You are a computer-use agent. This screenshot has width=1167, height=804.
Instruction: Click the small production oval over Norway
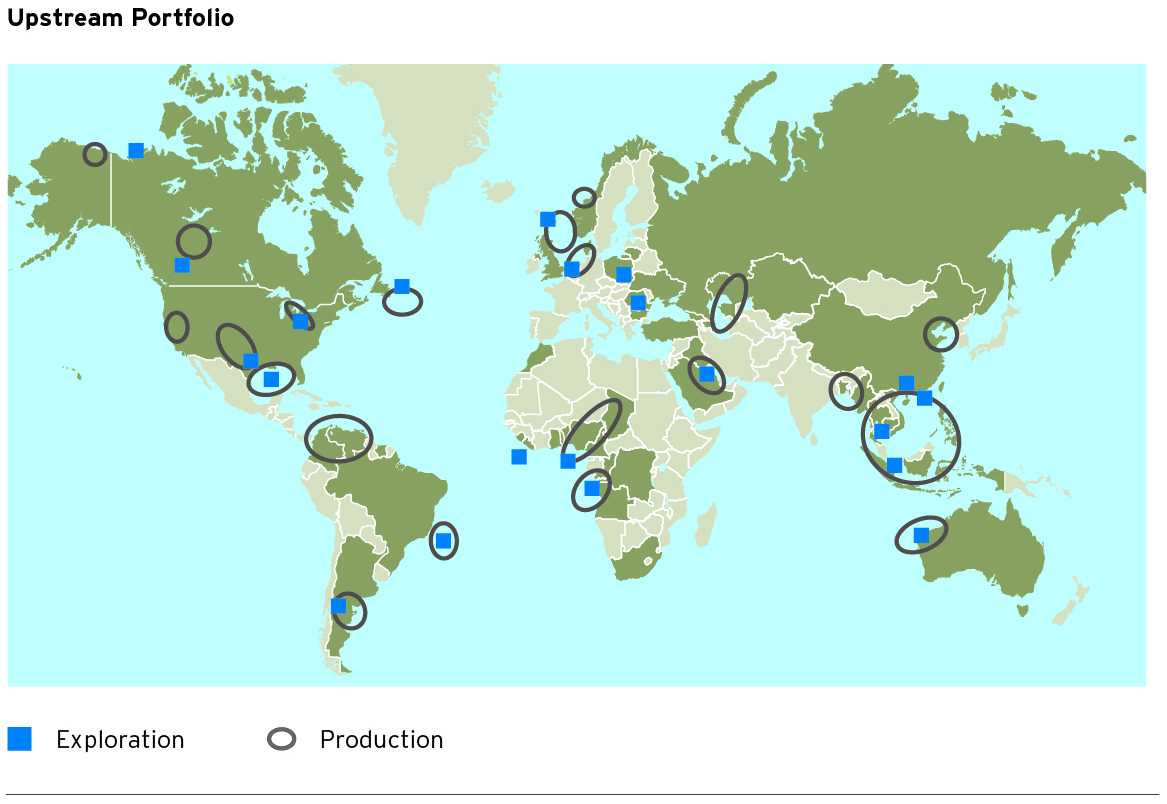[584, 198]
